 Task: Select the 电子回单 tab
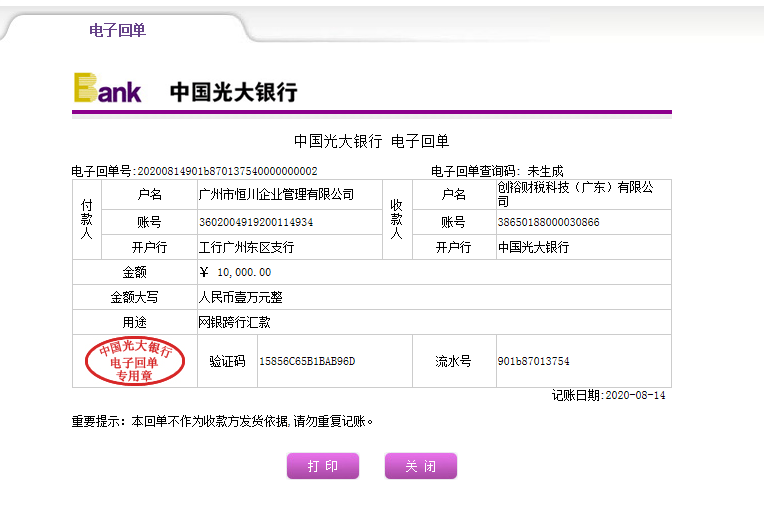click(117, 30)
